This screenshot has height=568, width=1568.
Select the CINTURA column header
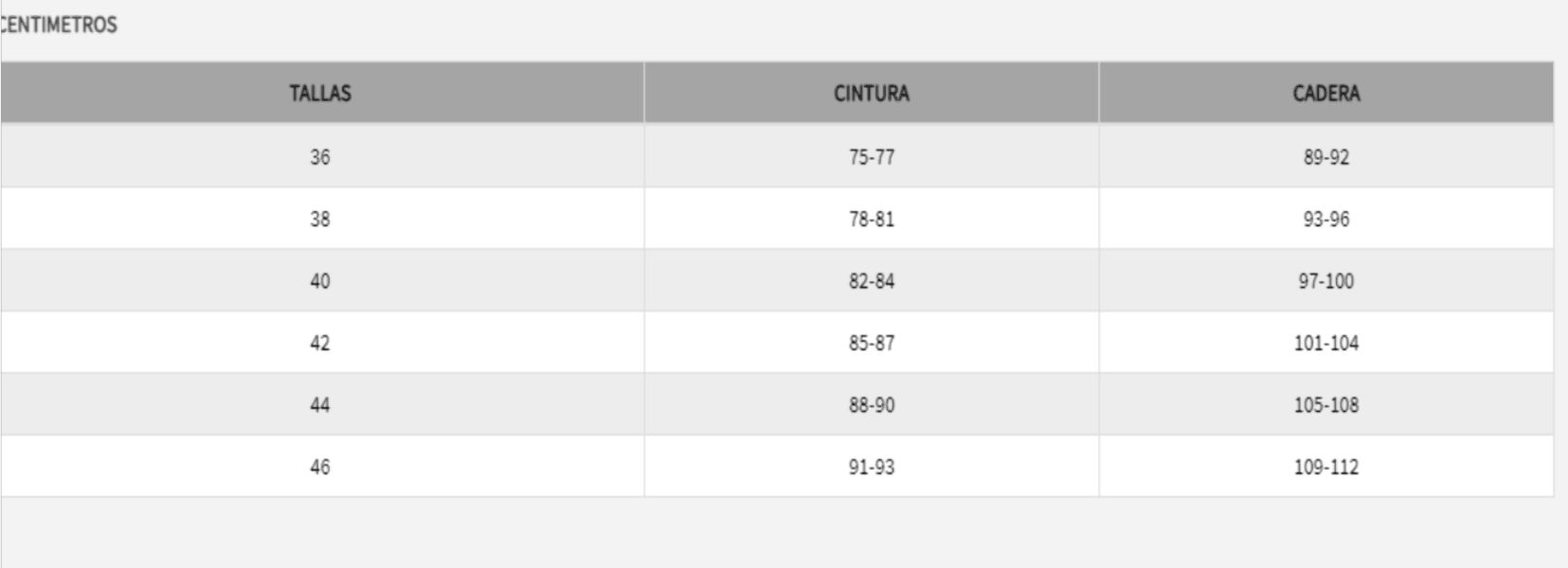(x=871, y=93)
